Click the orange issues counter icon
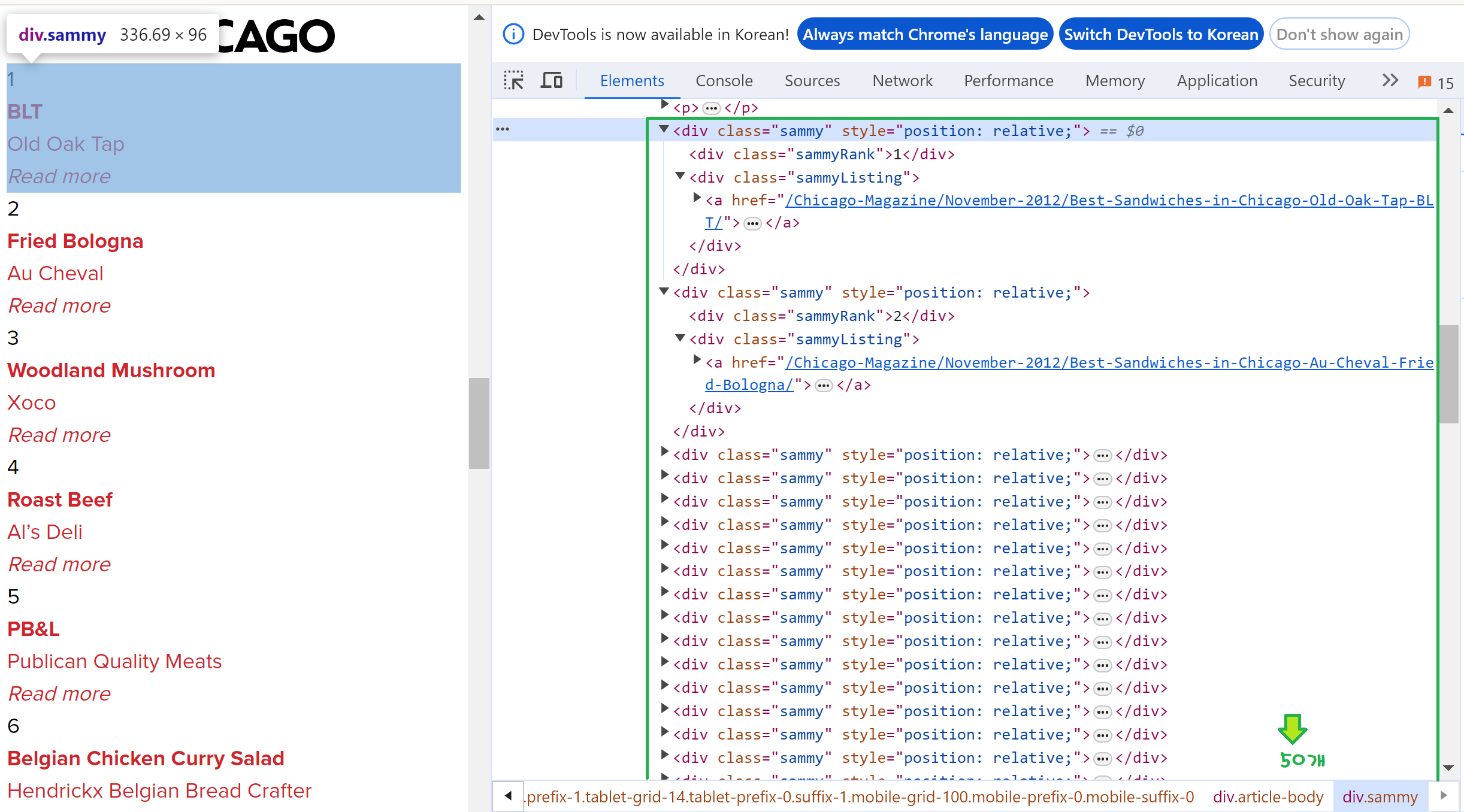This screenshot has width=1464, height=812. click(x=1424, y=82)
